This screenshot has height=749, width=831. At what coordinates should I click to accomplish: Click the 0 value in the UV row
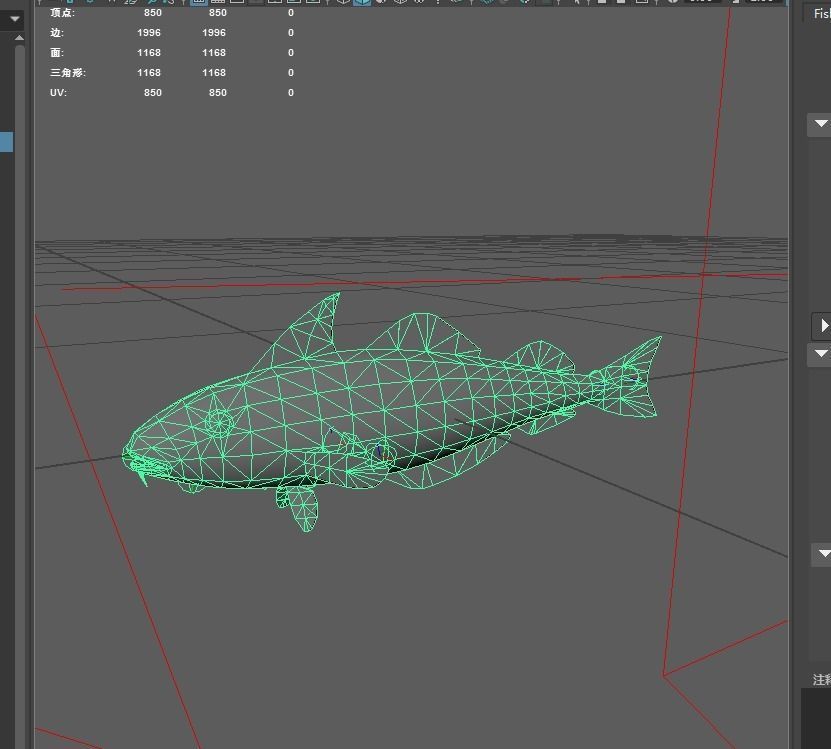coord(290,93)
